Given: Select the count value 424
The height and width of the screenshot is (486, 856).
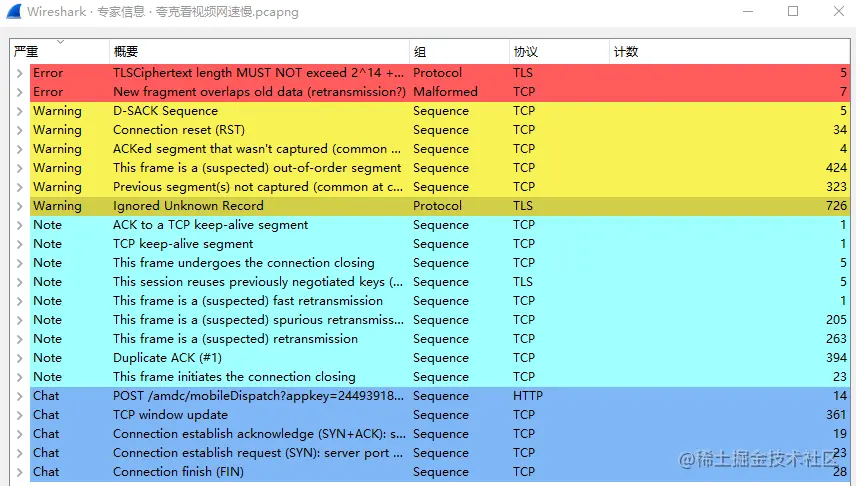Looking at the screenshot, I should [x=836, y=168].
